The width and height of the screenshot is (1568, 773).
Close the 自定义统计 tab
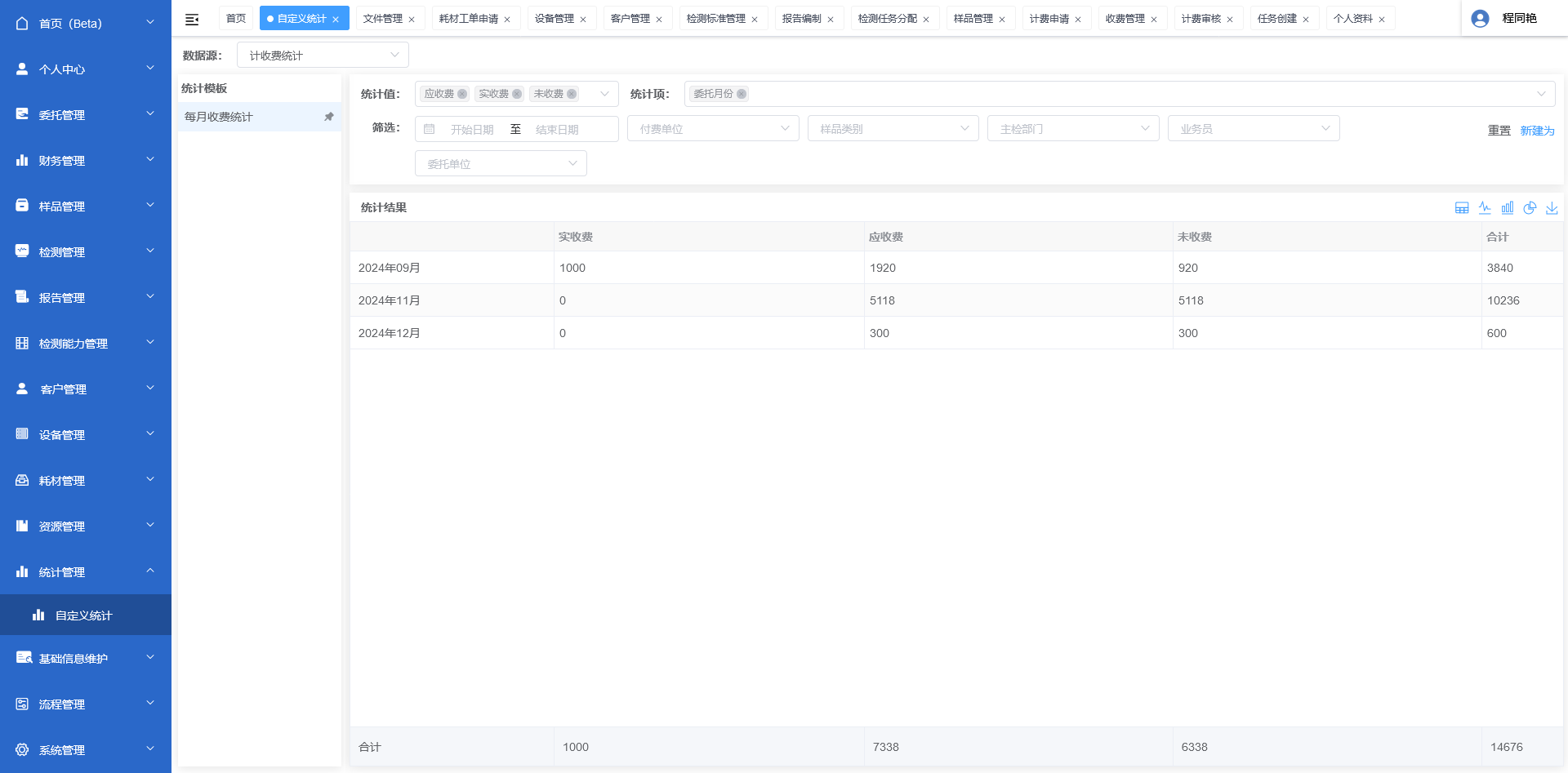[x=336, y=19]
